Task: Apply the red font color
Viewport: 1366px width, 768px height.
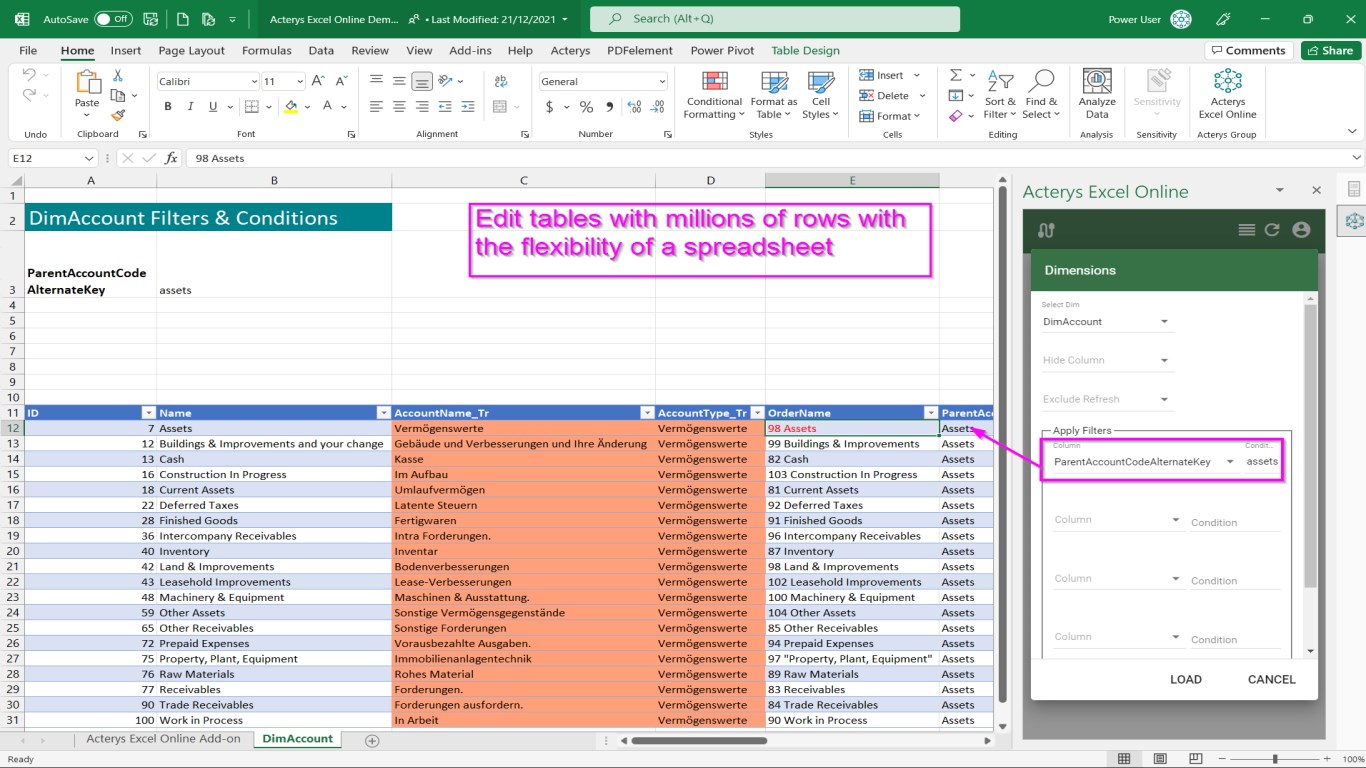Action: (329, 107)
